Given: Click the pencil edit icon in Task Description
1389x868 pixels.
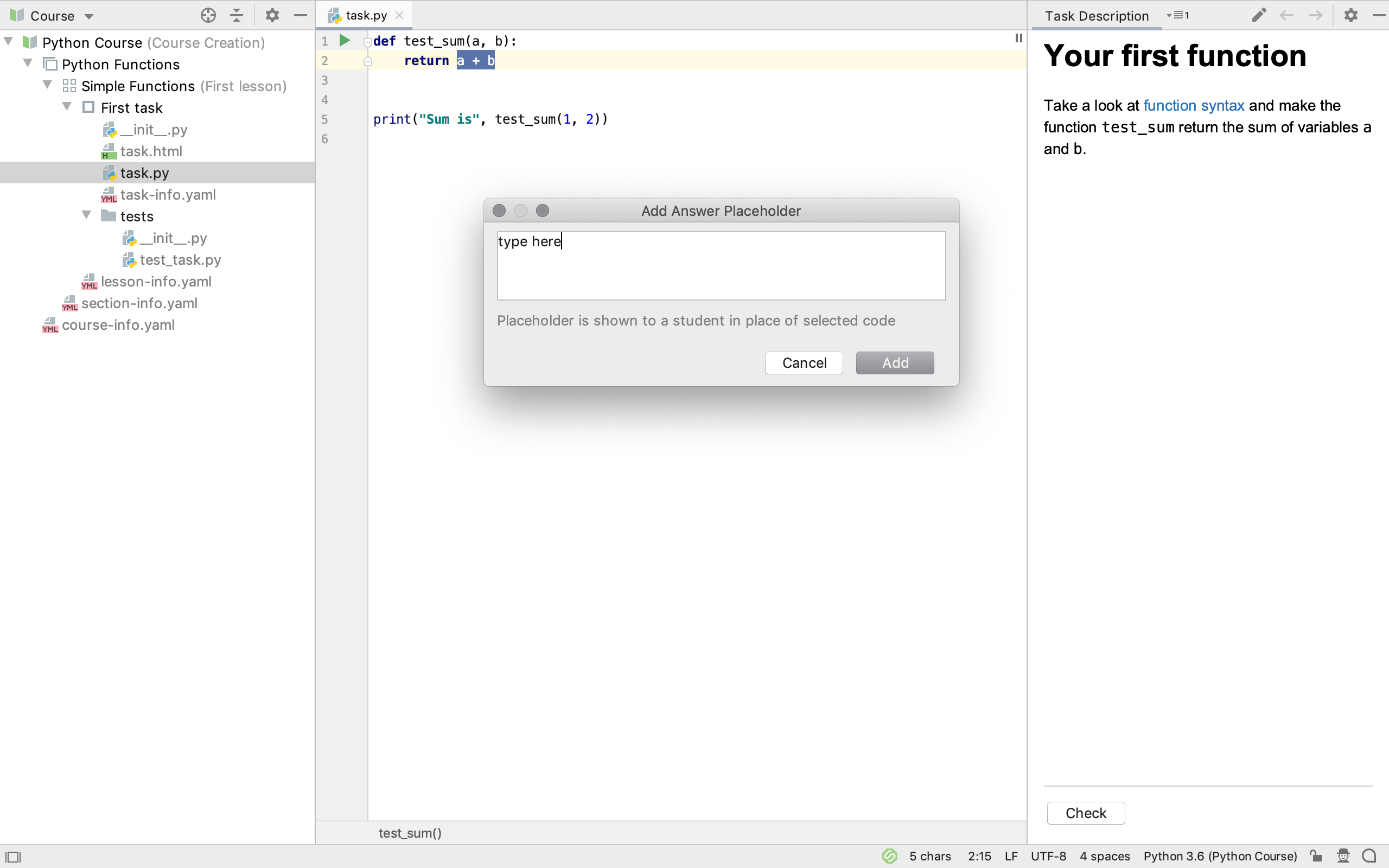Looking at the screenshot, I should (1259, 16).
